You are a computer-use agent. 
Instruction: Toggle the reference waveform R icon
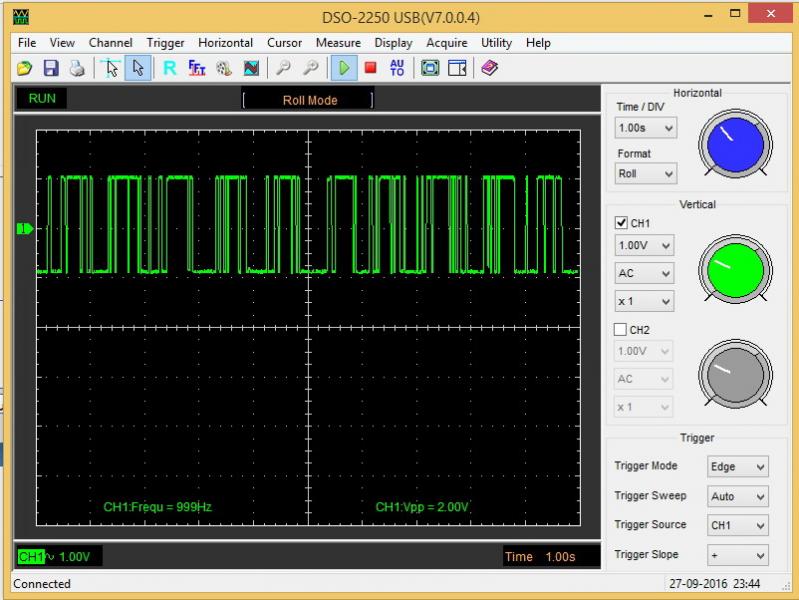[170, 68]
